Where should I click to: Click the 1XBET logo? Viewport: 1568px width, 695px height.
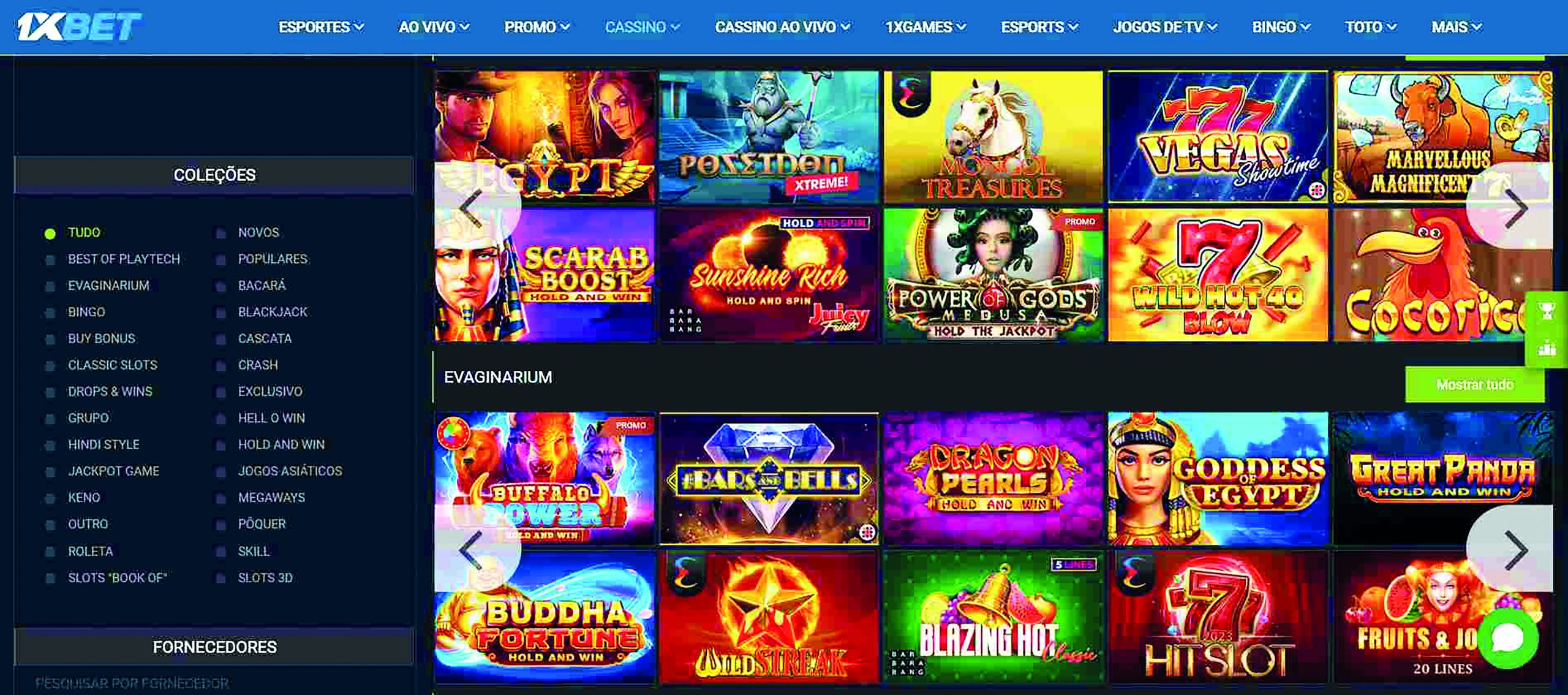click(x=78, y=26)
